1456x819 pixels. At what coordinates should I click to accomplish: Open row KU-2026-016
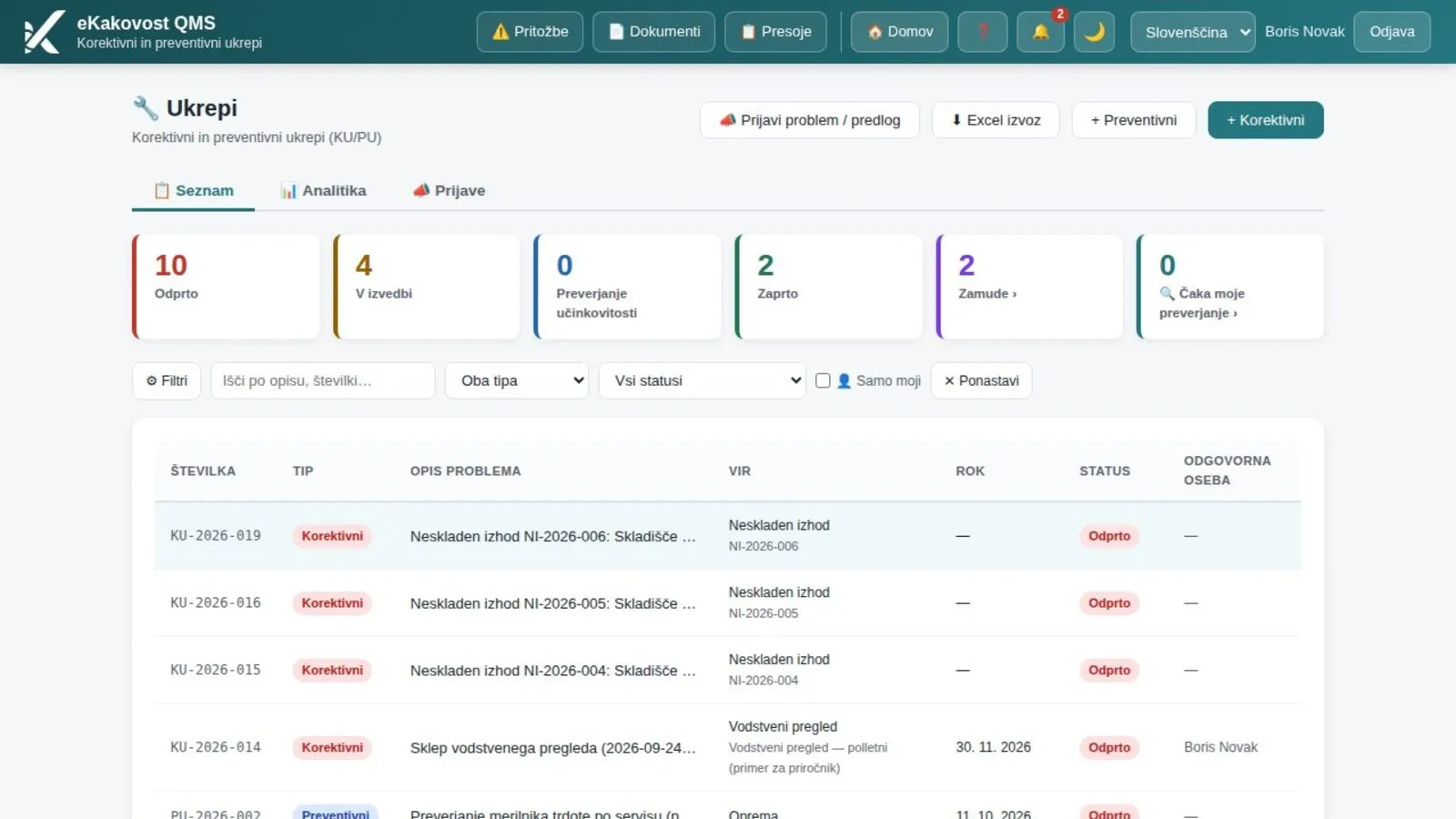tap(727, 602)
